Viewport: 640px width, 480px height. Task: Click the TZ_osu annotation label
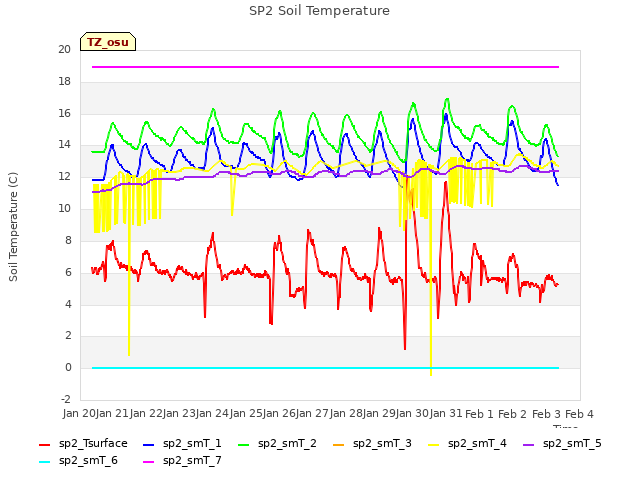[x=108, y=42]
